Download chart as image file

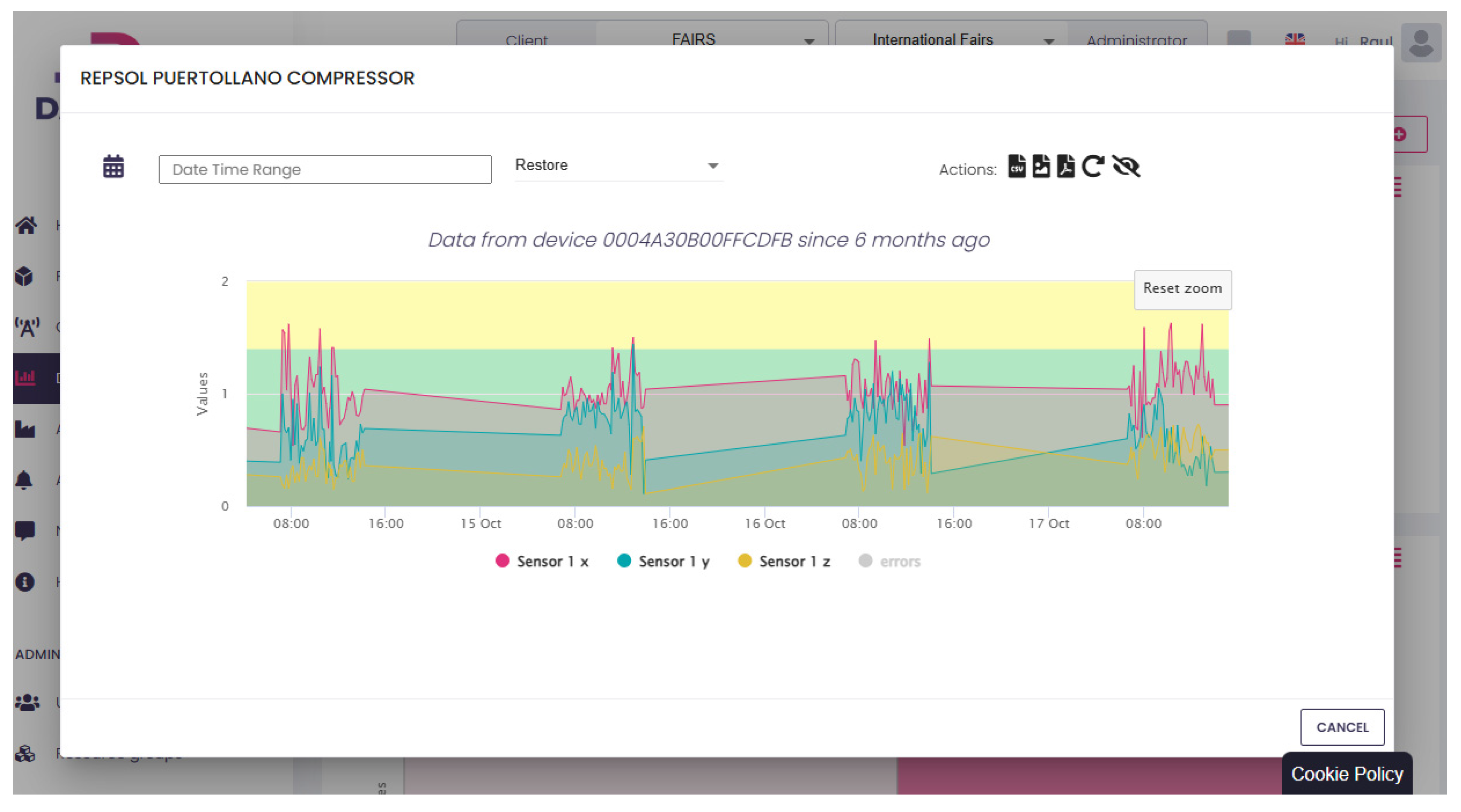click(x=1042, y=167)
